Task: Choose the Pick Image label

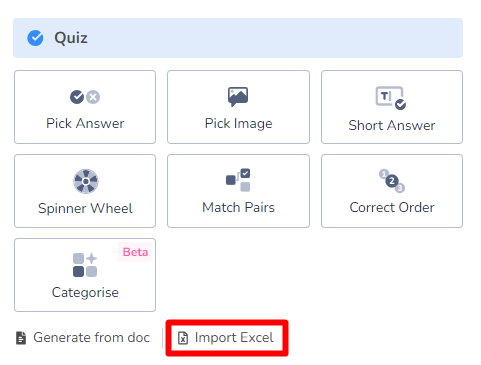Action: pos(238,124)
